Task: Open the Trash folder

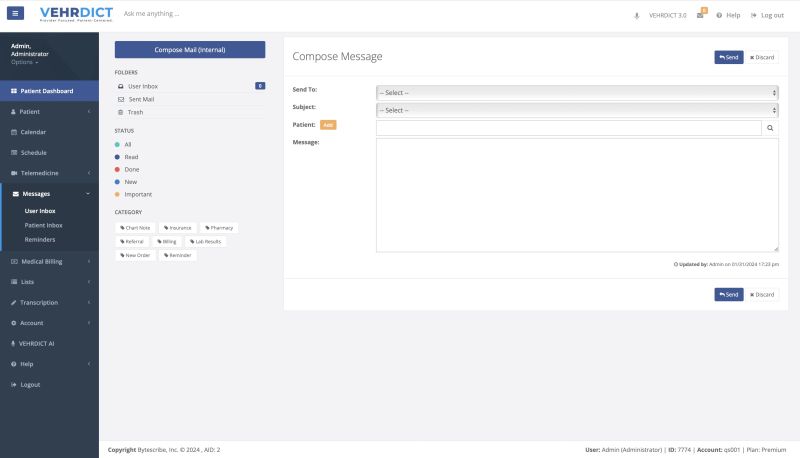Action: pyautogui.click(x=135, y=112)
